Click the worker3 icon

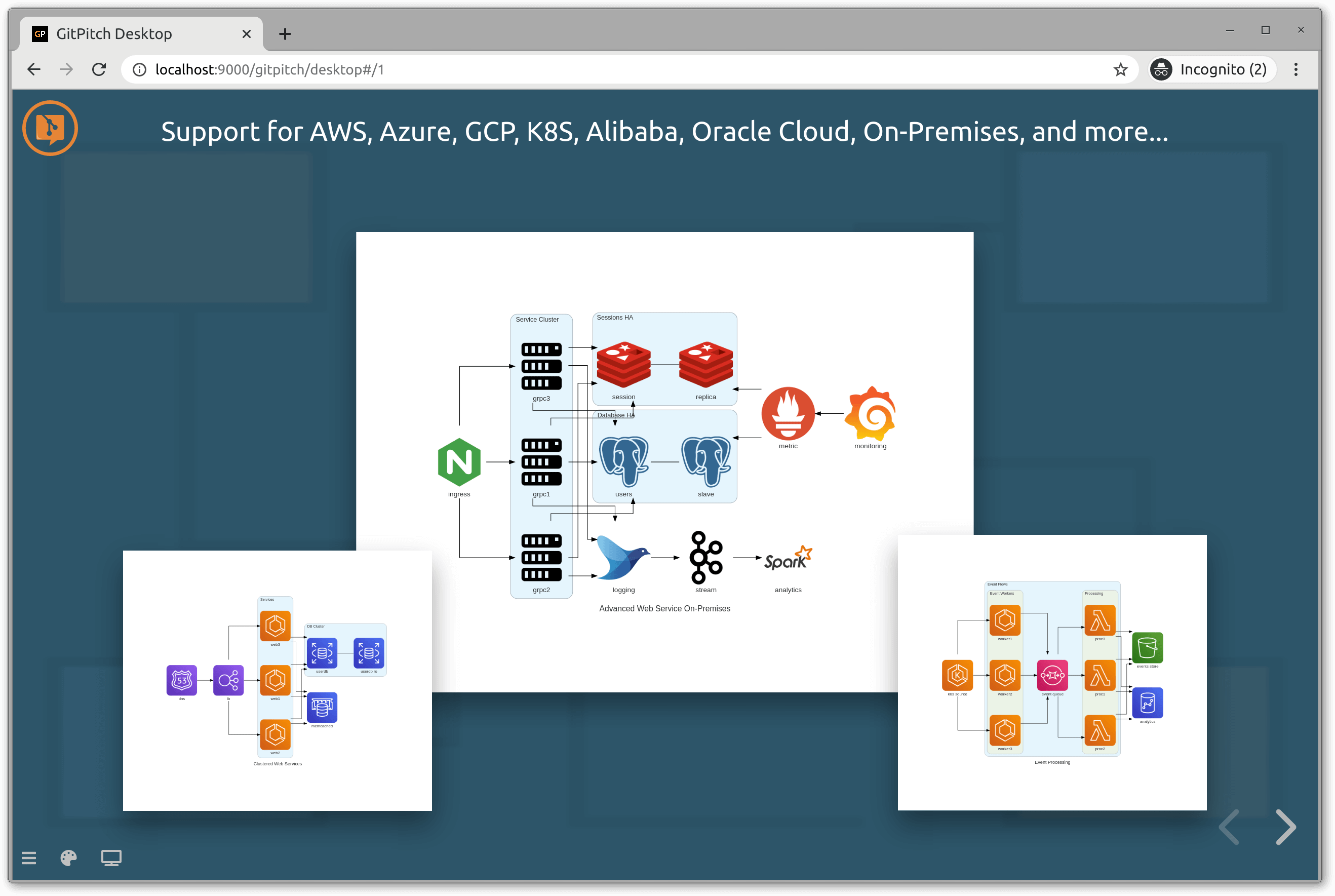click(1005, 730)
